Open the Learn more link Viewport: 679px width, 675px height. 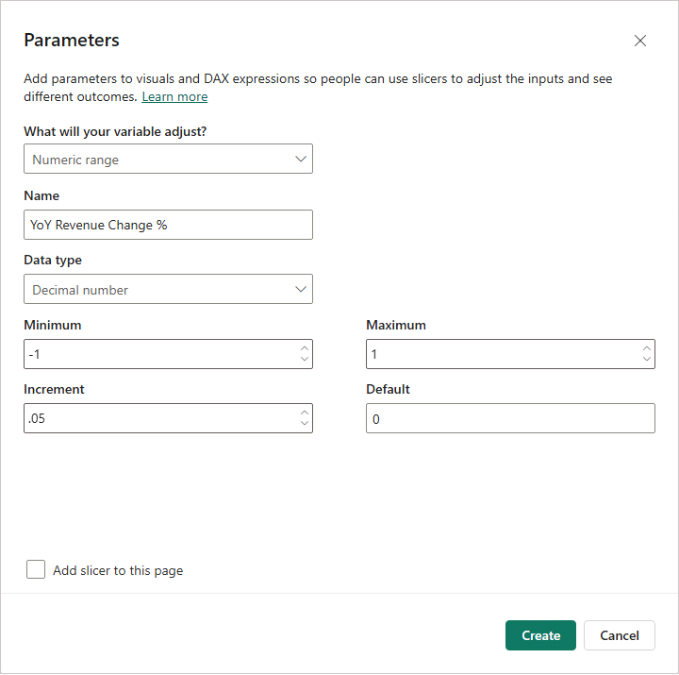[x=174, y=97]
